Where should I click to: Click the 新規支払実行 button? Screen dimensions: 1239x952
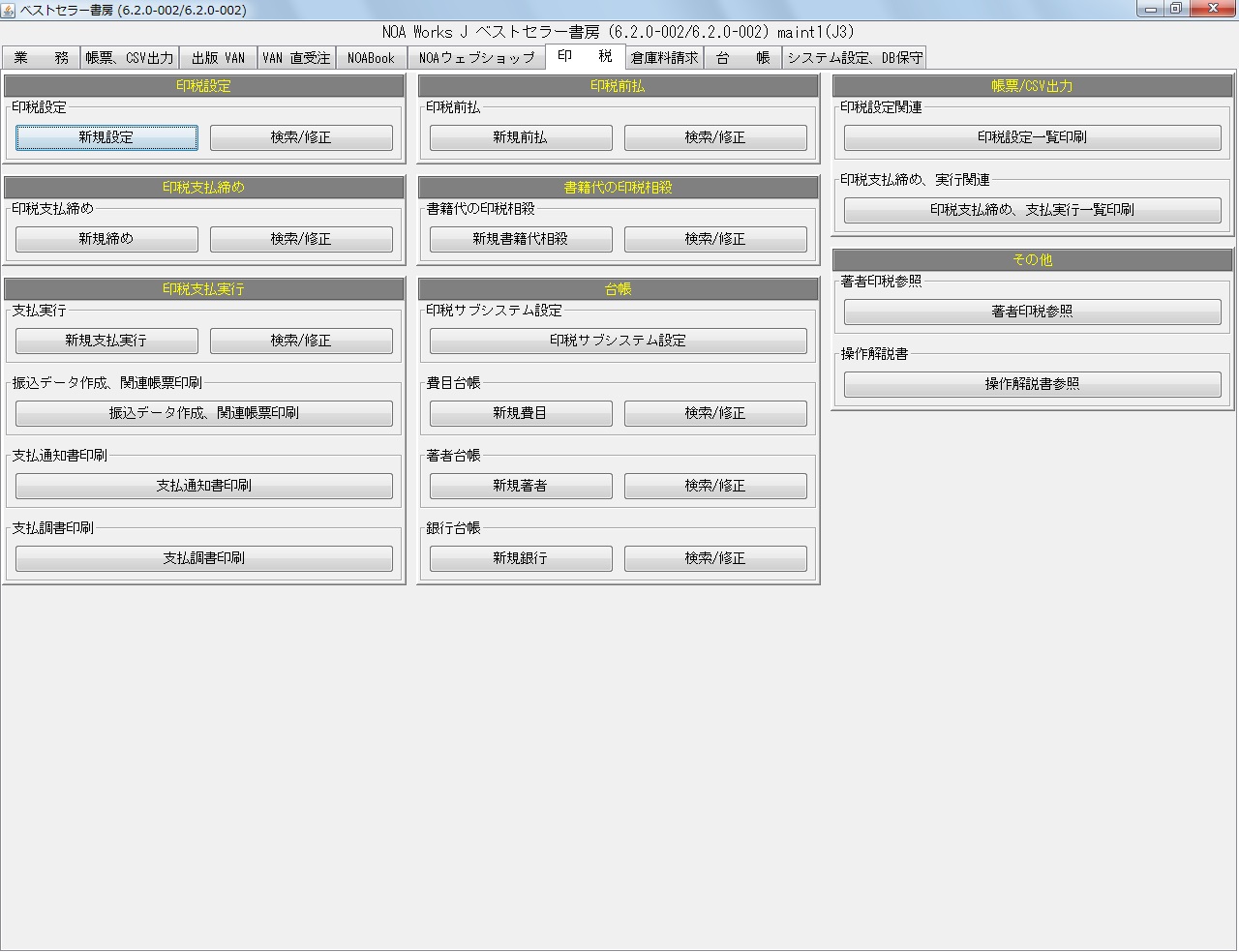pos(106,341)
